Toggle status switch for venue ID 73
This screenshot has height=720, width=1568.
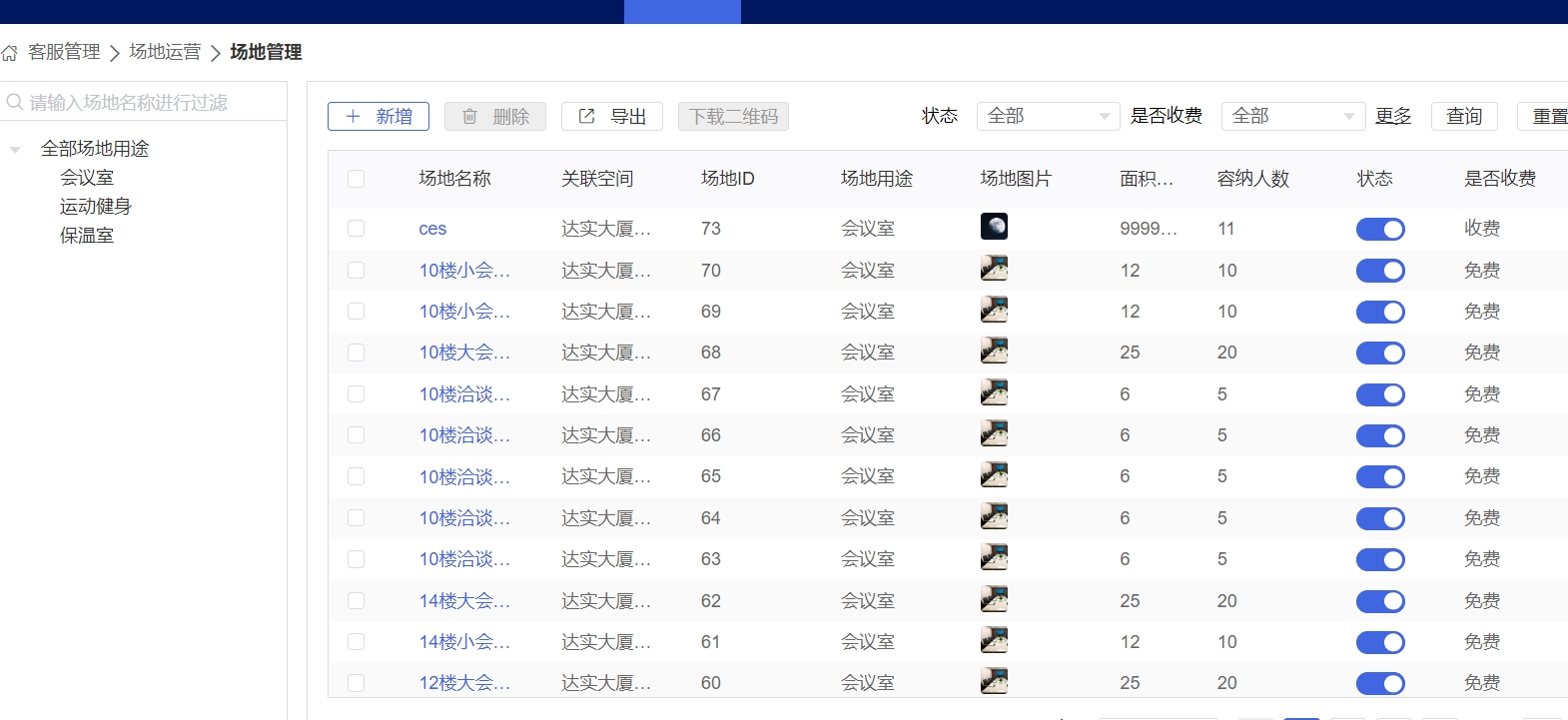click(1380, 230)
